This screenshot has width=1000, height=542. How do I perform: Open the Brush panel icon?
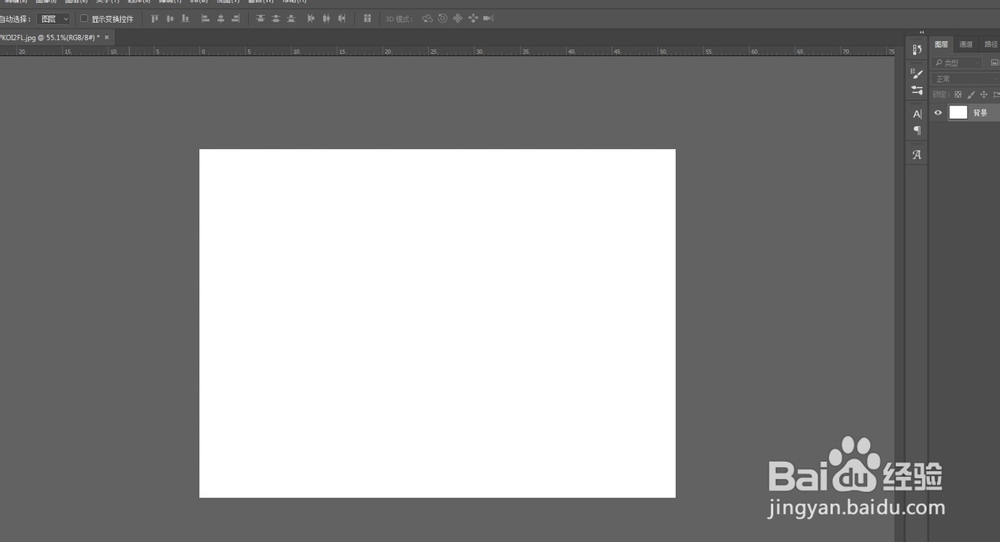[916, 73]
